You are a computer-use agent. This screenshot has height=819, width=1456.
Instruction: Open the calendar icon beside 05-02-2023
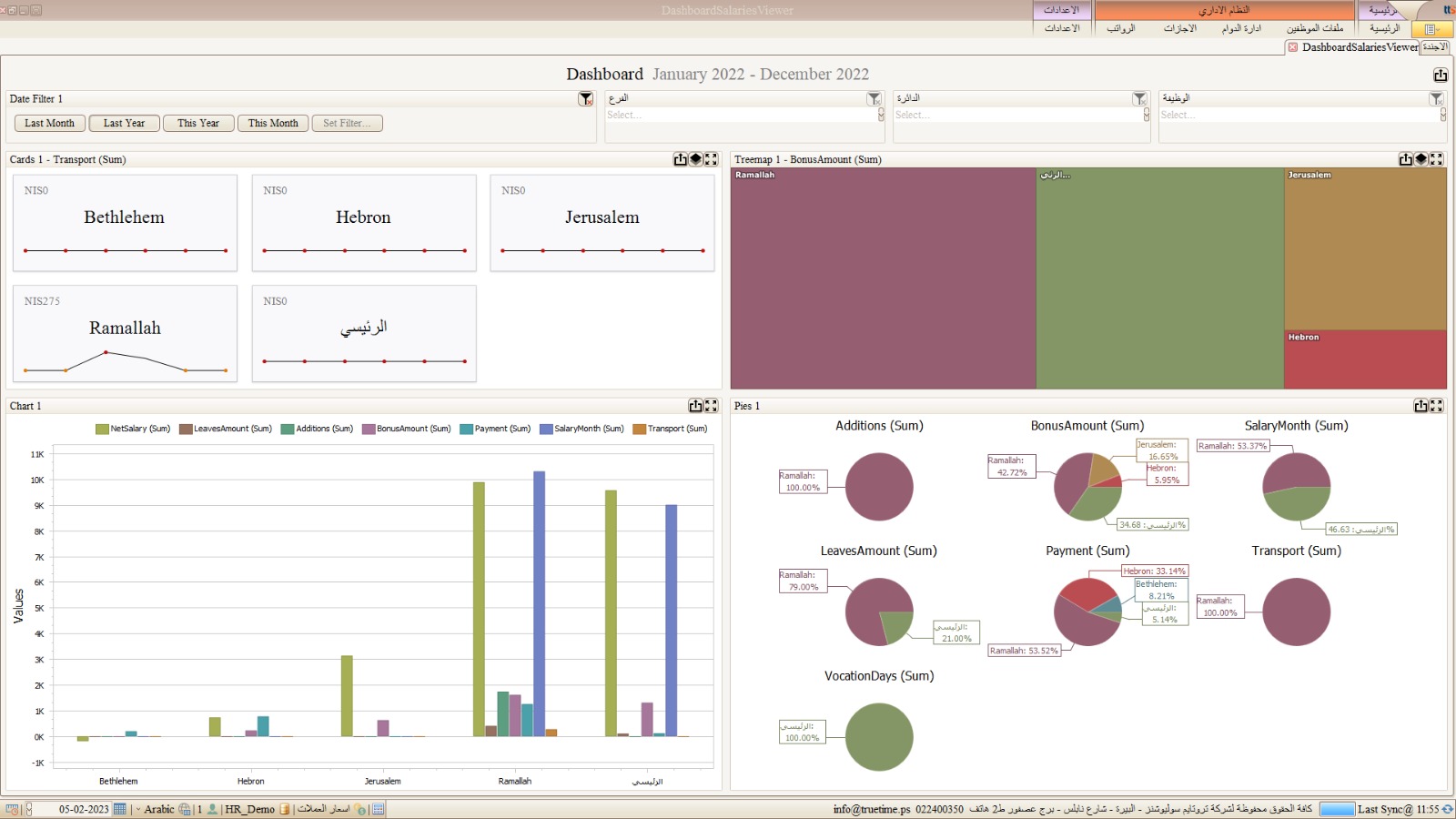120,809
